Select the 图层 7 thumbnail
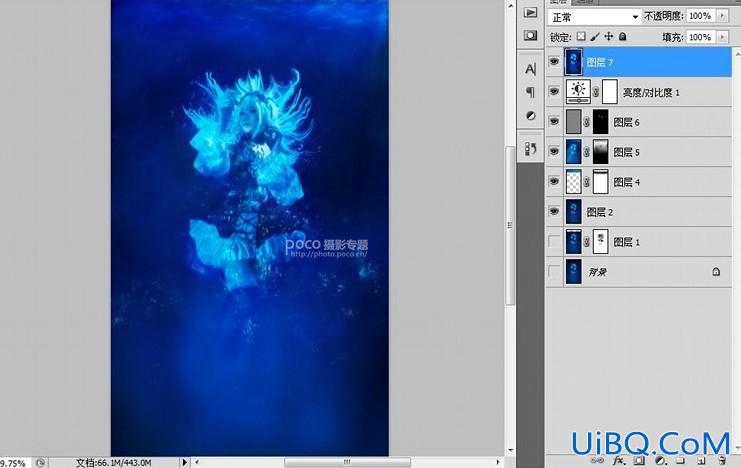This screenshot has height=468, width=741. (573, 62)
